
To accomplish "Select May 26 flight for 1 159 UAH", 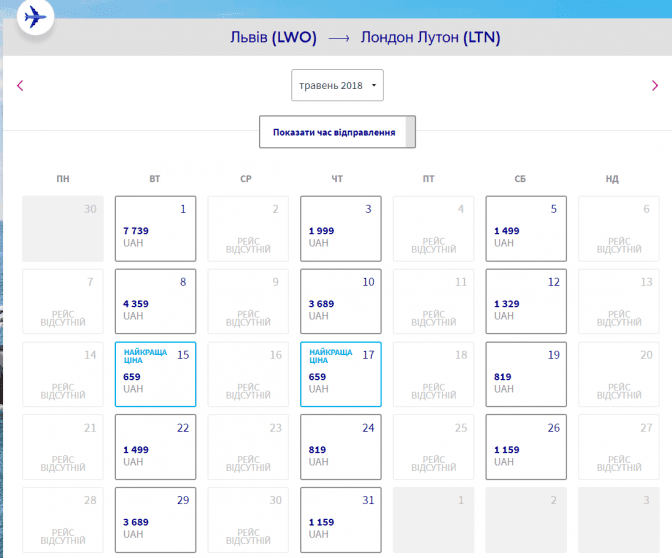I will click(x=526, y=447).
